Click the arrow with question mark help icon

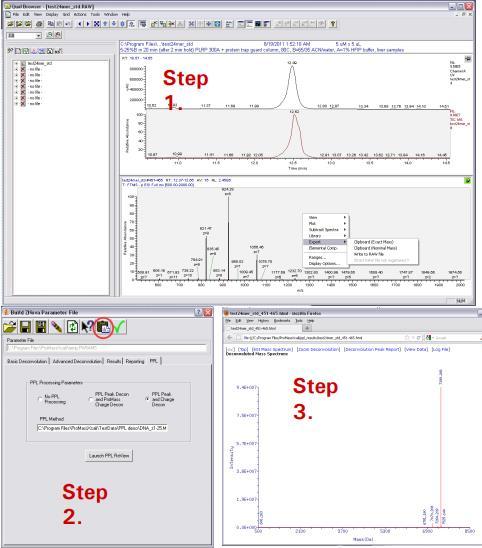(x=87, y=327)
